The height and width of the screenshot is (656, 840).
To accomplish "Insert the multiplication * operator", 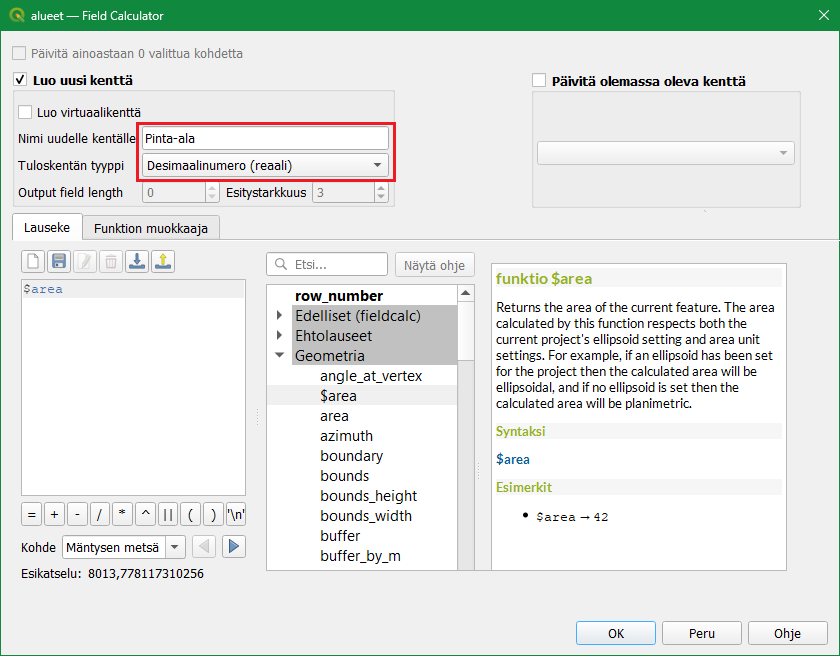I will (122, 514).
